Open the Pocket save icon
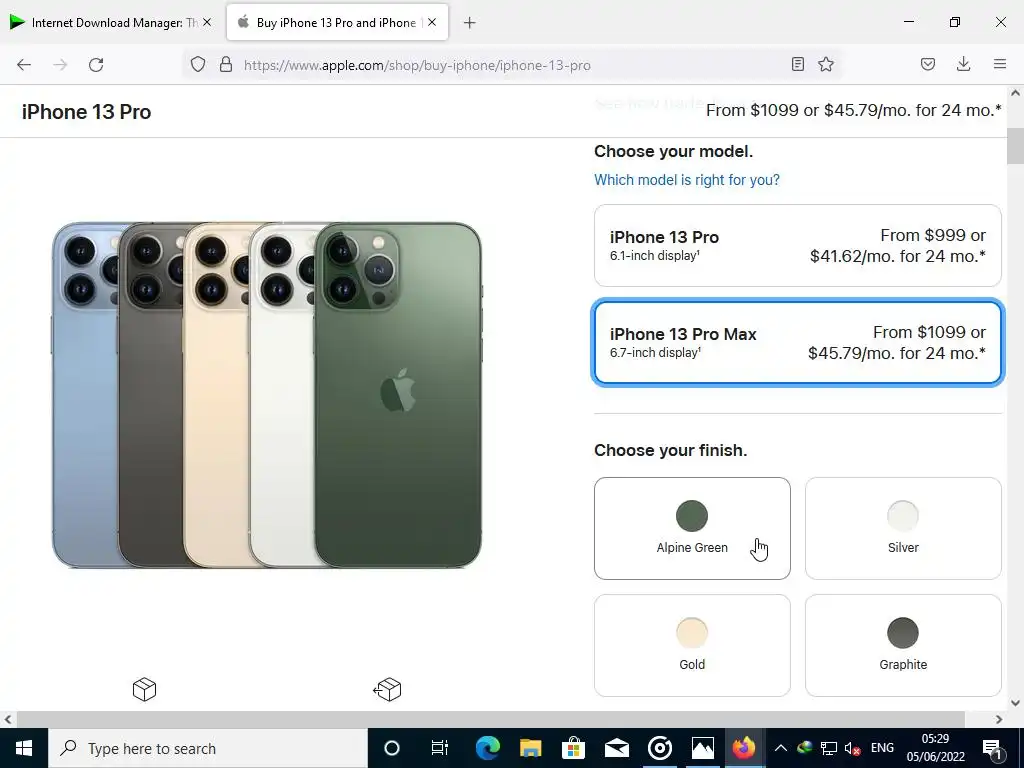1024x768 pixels. coord(928,65)
